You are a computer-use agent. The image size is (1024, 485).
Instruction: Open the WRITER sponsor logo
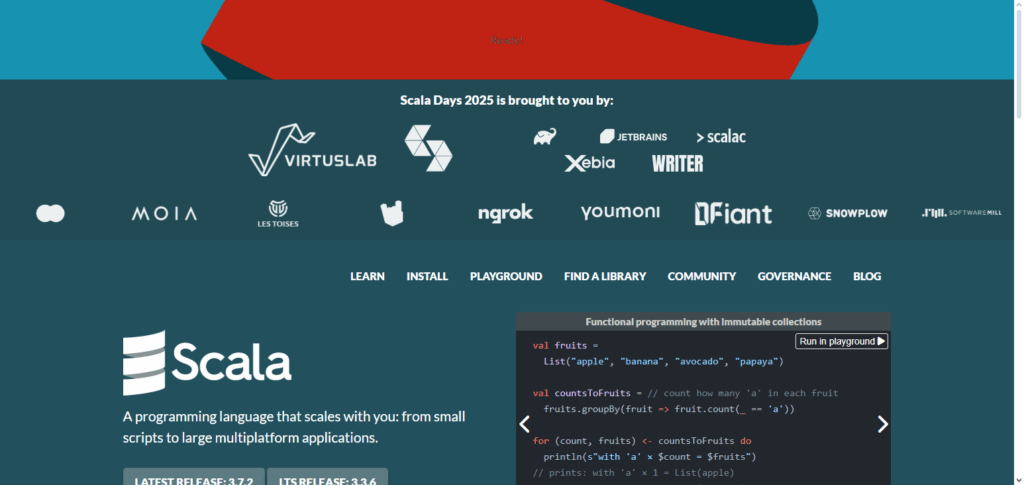677,163
